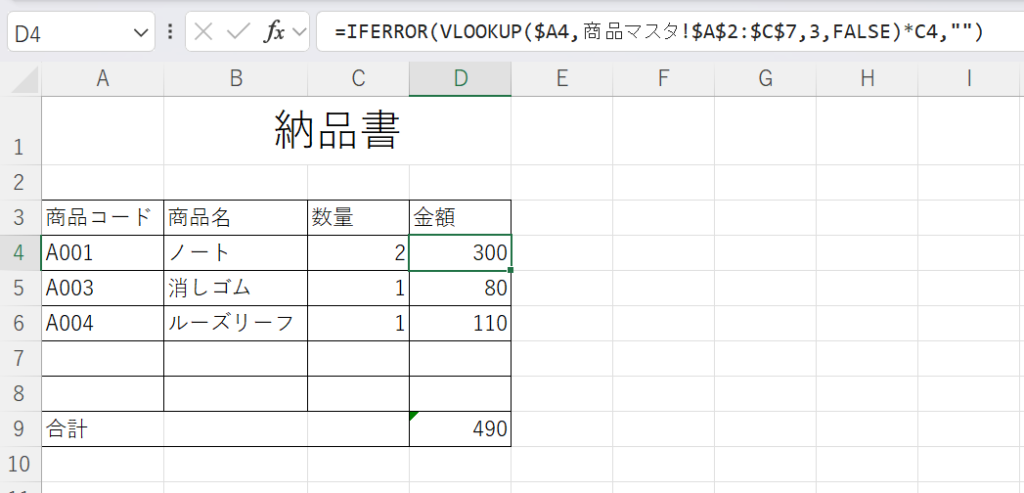
Task: Select row 10 header
Action: click(x=20, y=464)
